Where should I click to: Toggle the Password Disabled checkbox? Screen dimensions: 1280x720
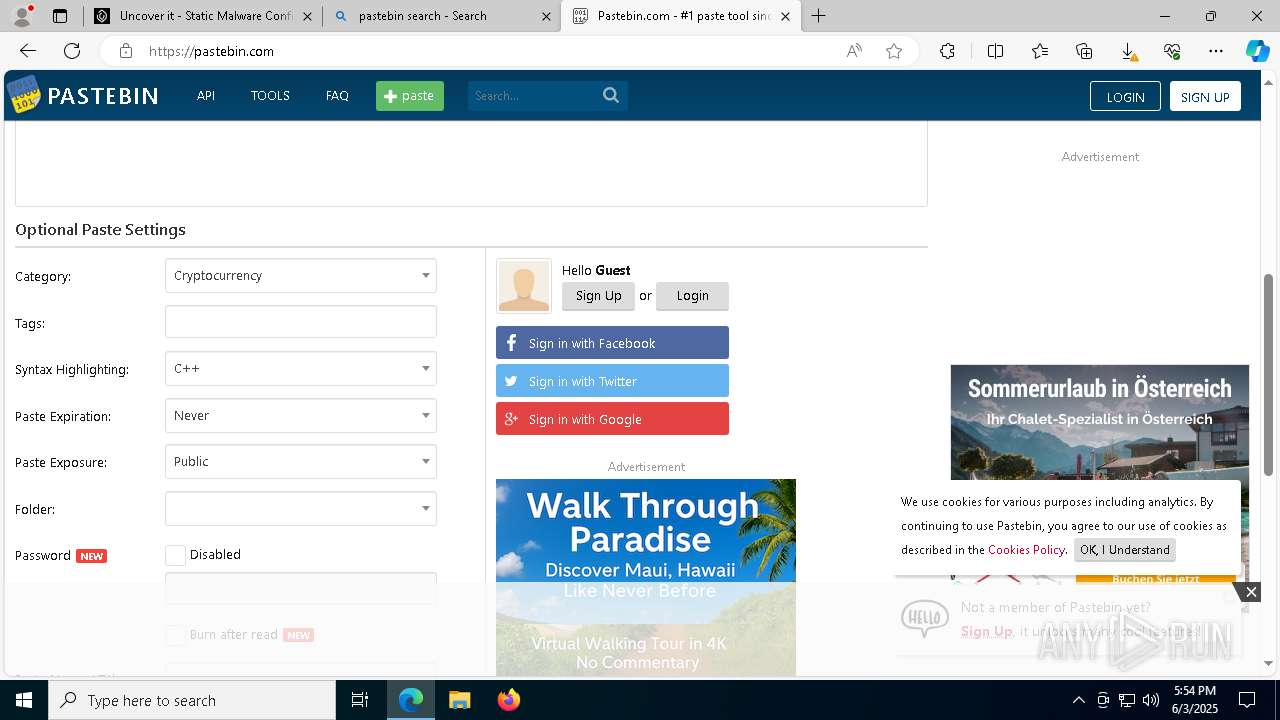tap(175, 555)
